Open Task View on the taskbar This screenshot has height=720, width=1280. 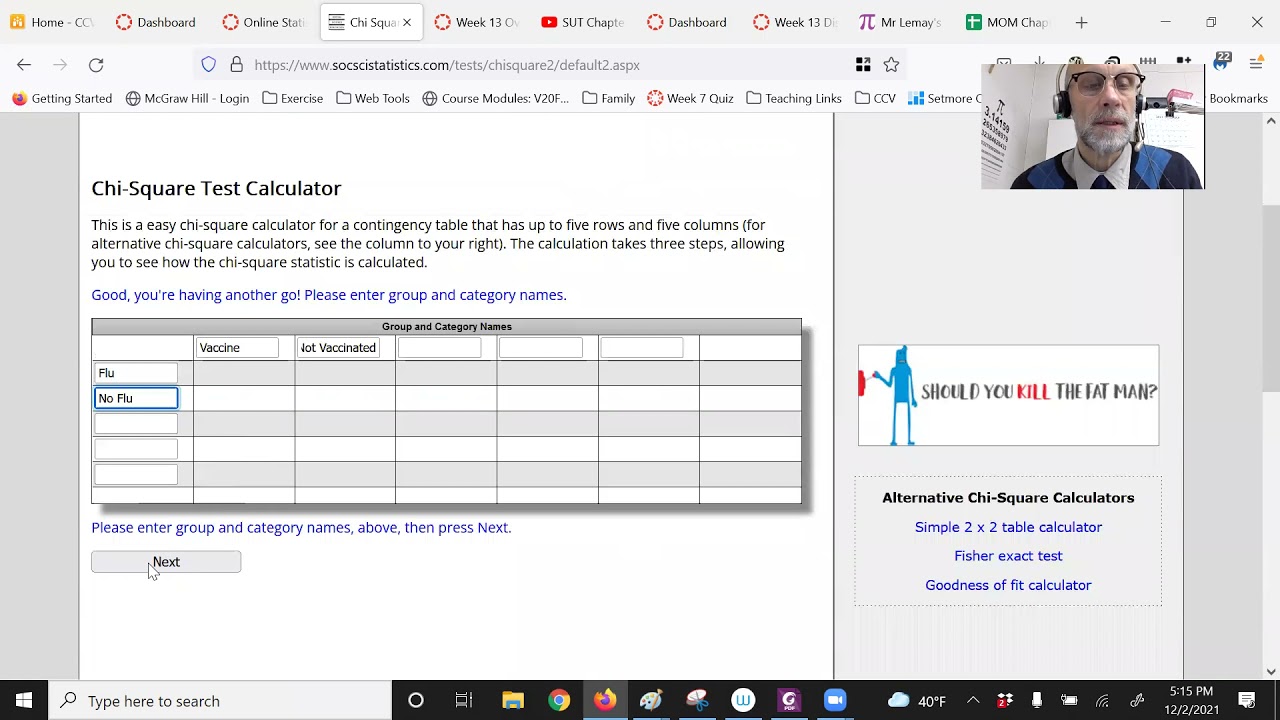coord(463,701)
